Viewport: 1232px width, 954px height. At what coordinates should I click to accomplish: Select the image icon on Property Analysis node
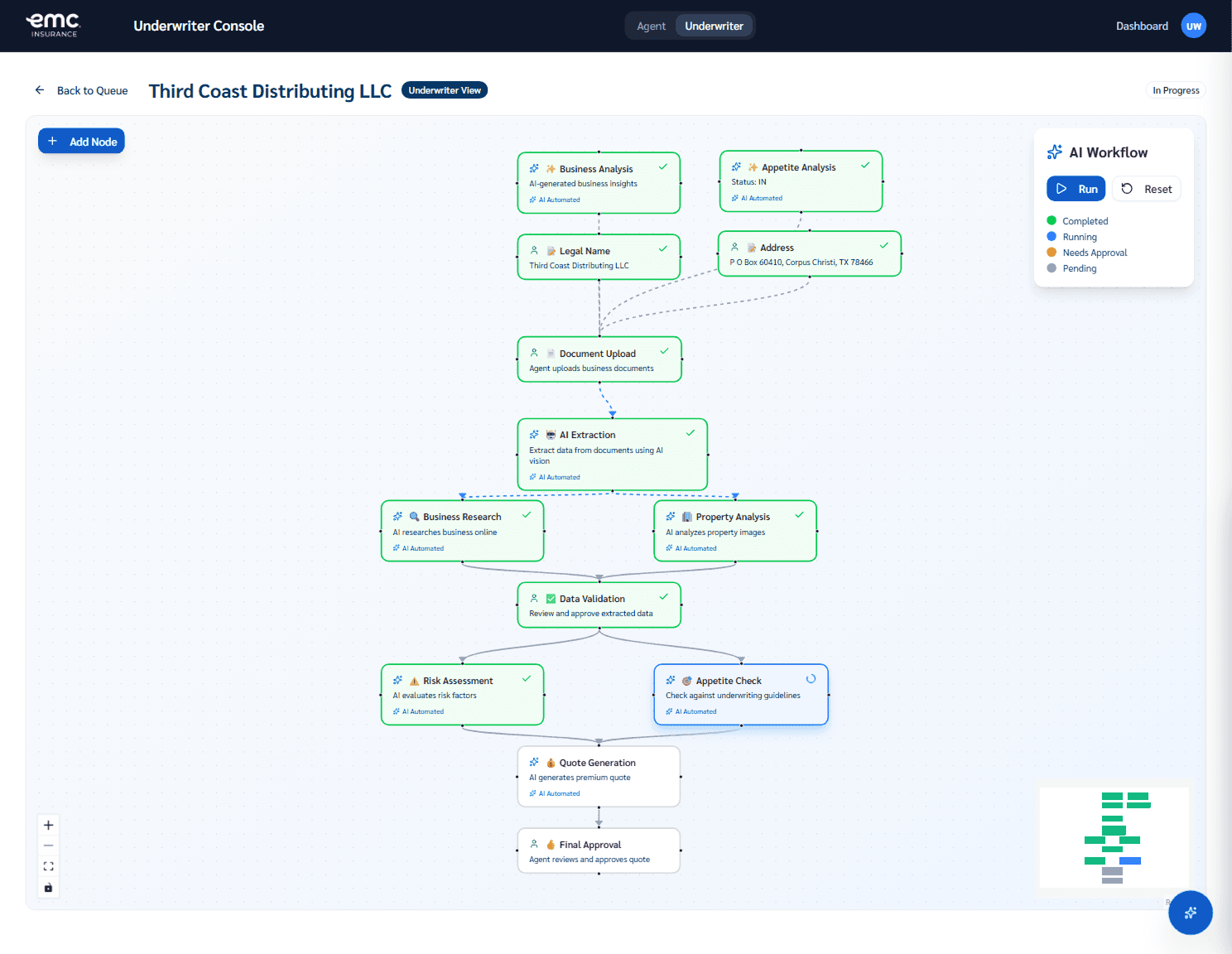click(x=687, y=516)
